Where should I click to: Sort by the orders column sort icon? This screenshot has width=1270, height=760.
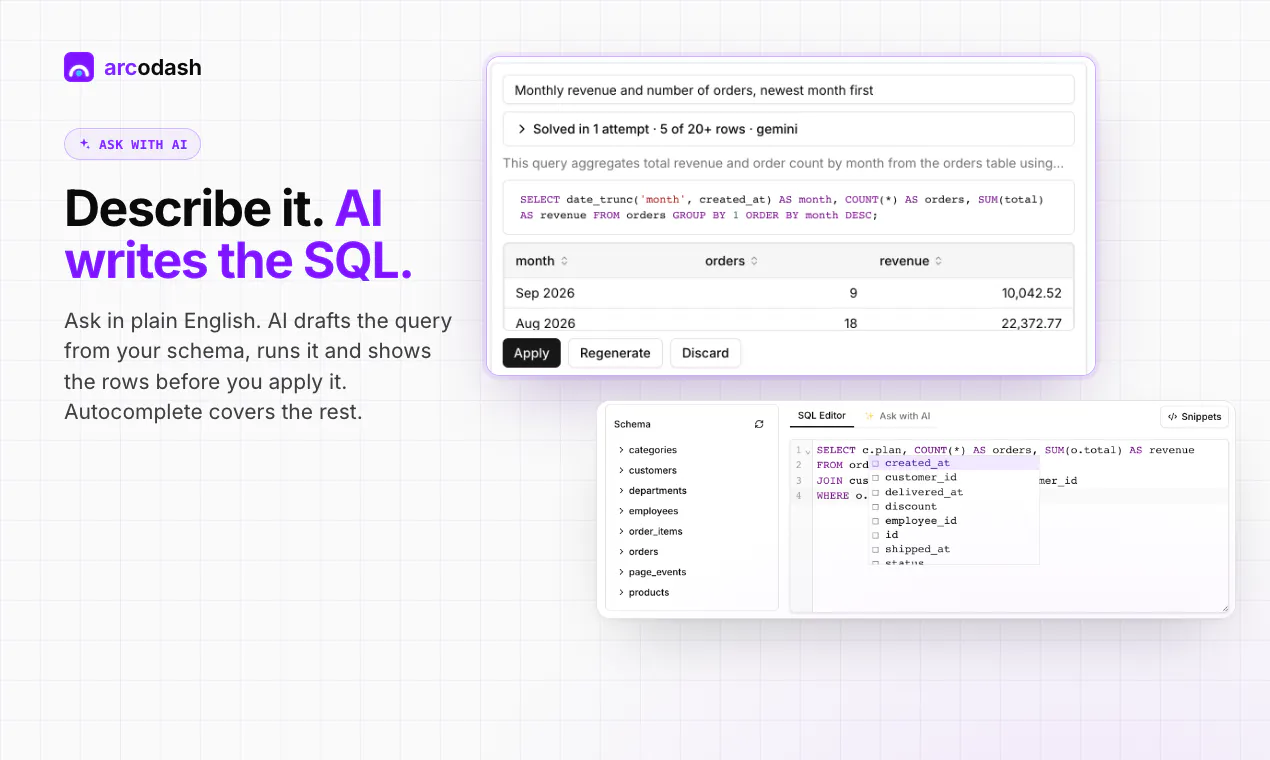[754, 261]
